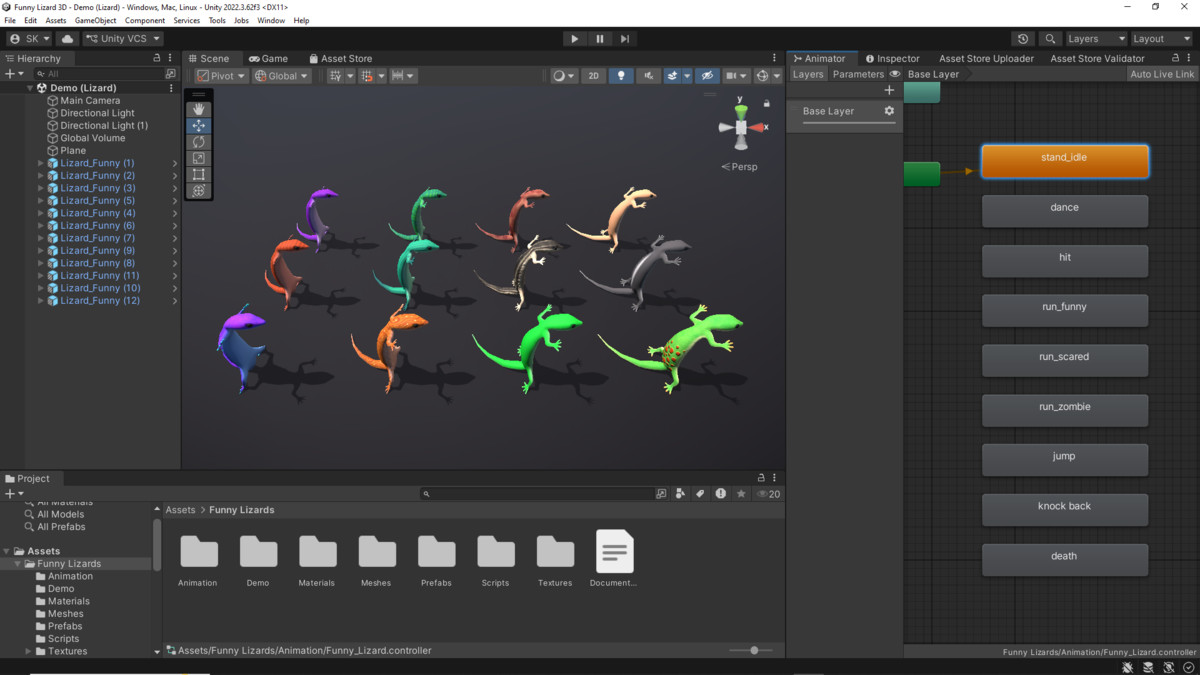Click the Base Layer settings gear

coord(889,111)
